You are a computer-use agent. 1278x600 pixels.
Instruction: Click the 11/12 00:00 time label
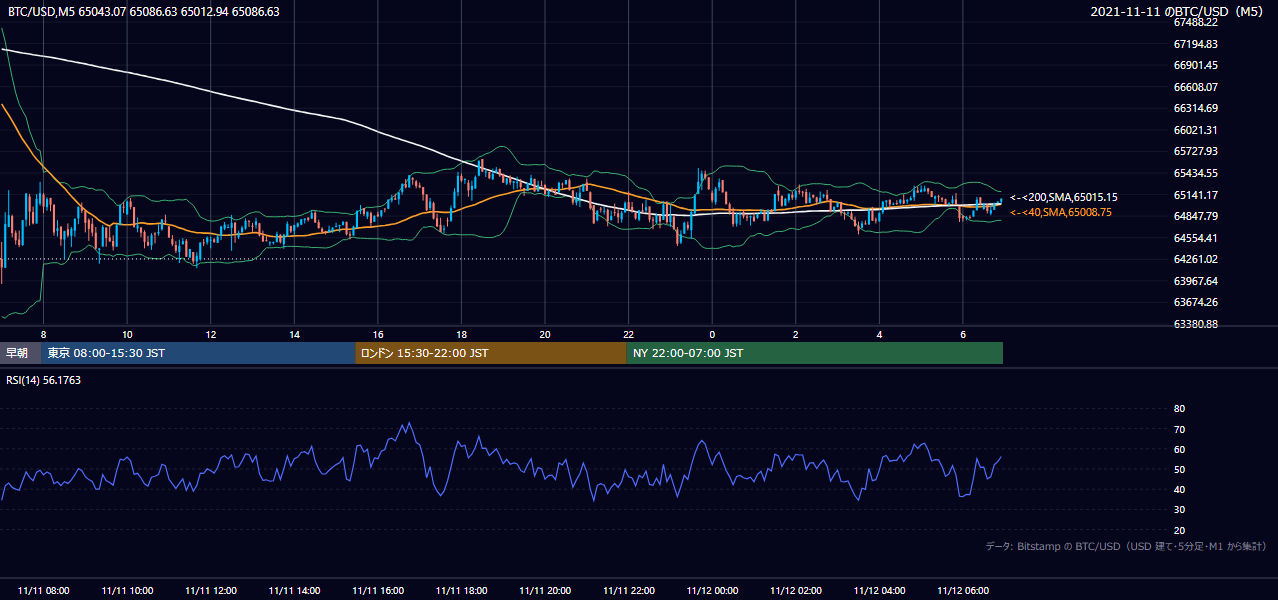(712, 591)
